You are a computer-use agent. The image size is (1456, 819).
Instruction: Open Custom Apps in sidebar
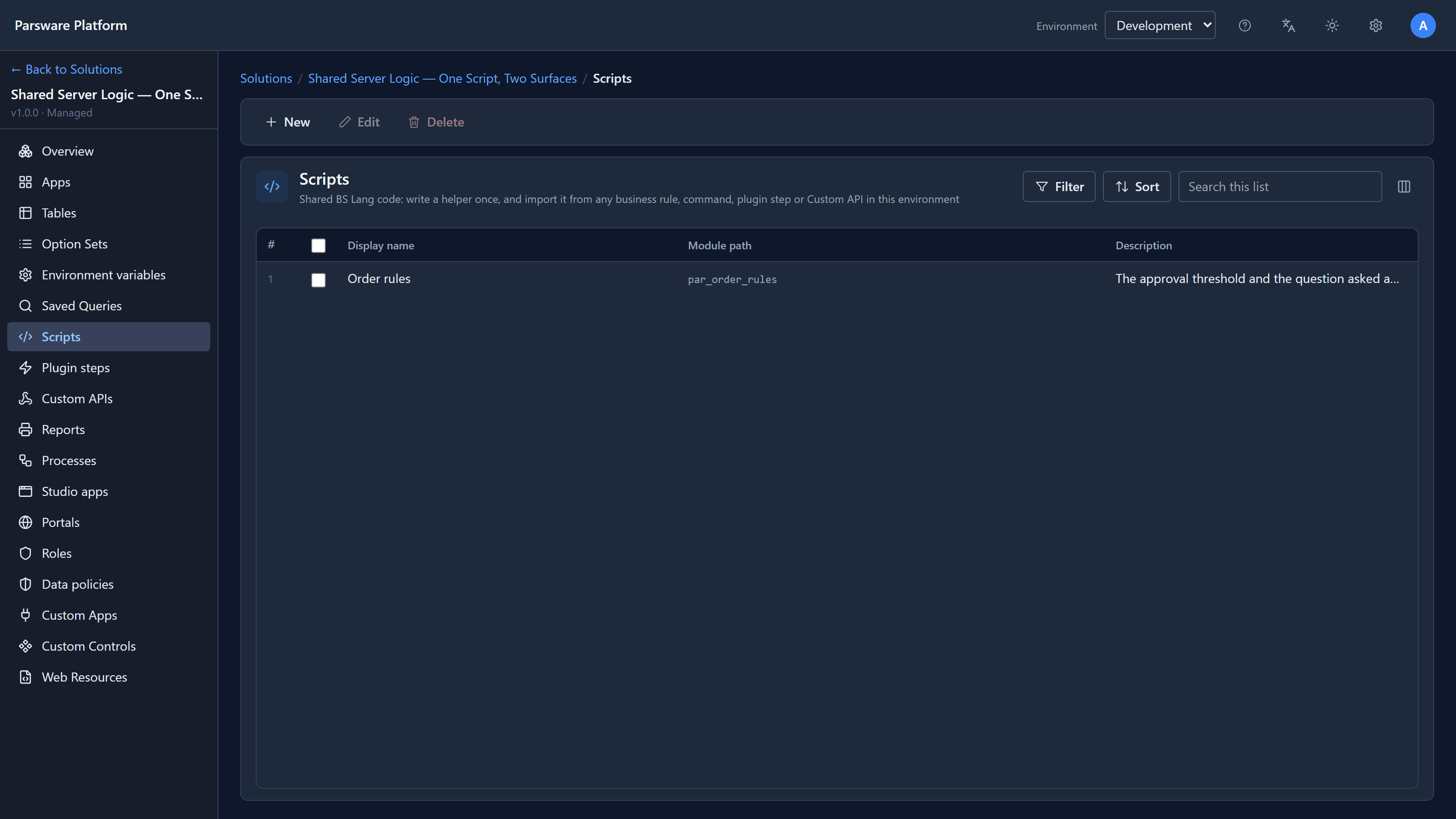tap(109, 616)
